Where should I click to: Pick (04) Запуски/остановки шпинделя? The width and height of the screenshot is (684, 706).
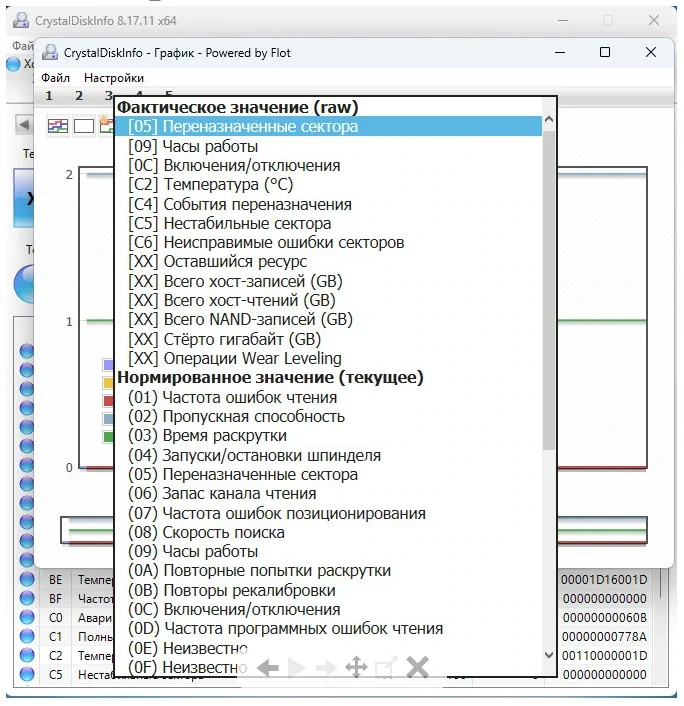coord(328,455)
